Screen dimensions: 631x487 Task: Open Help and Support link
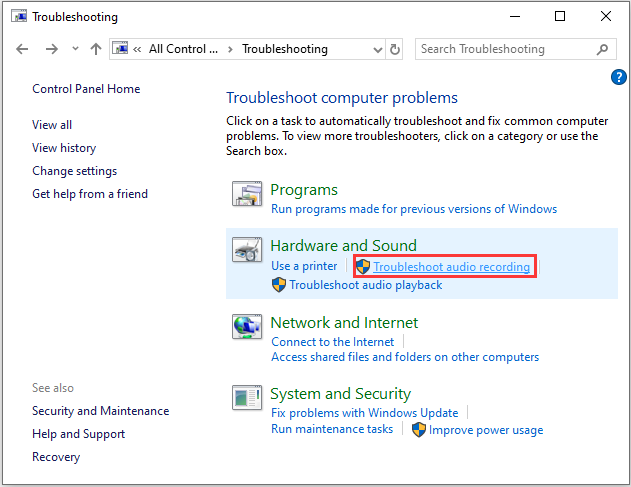(78, 434)
